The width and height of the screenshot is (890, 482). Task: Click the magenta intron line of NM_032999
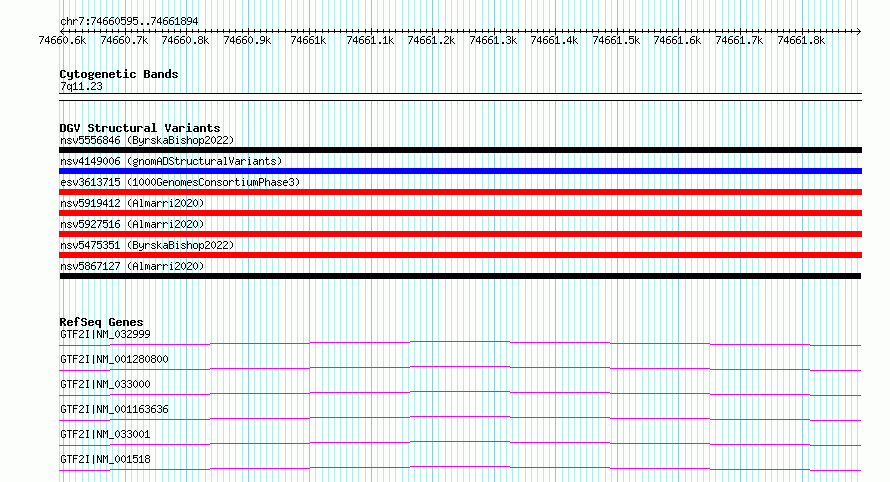[460, 342]
